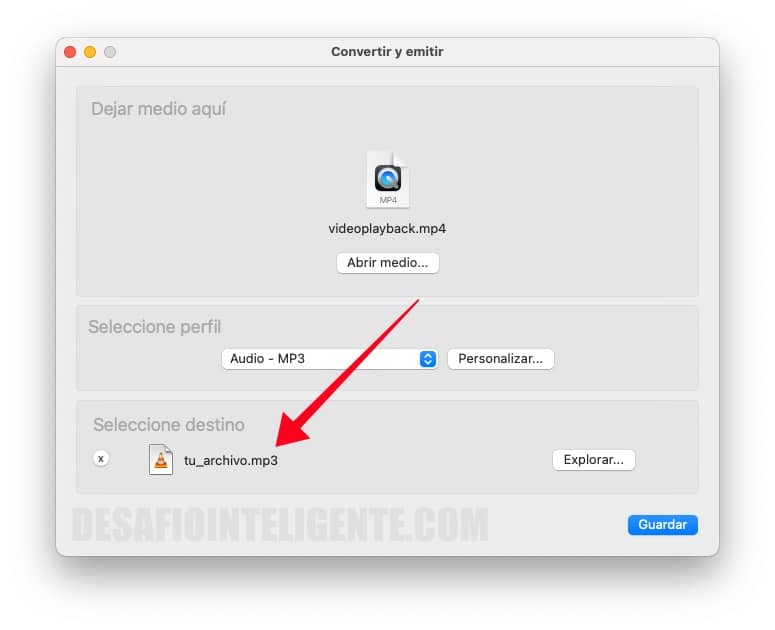Save conversion with the Guardar button
The image size is (775, 630).
663,525
